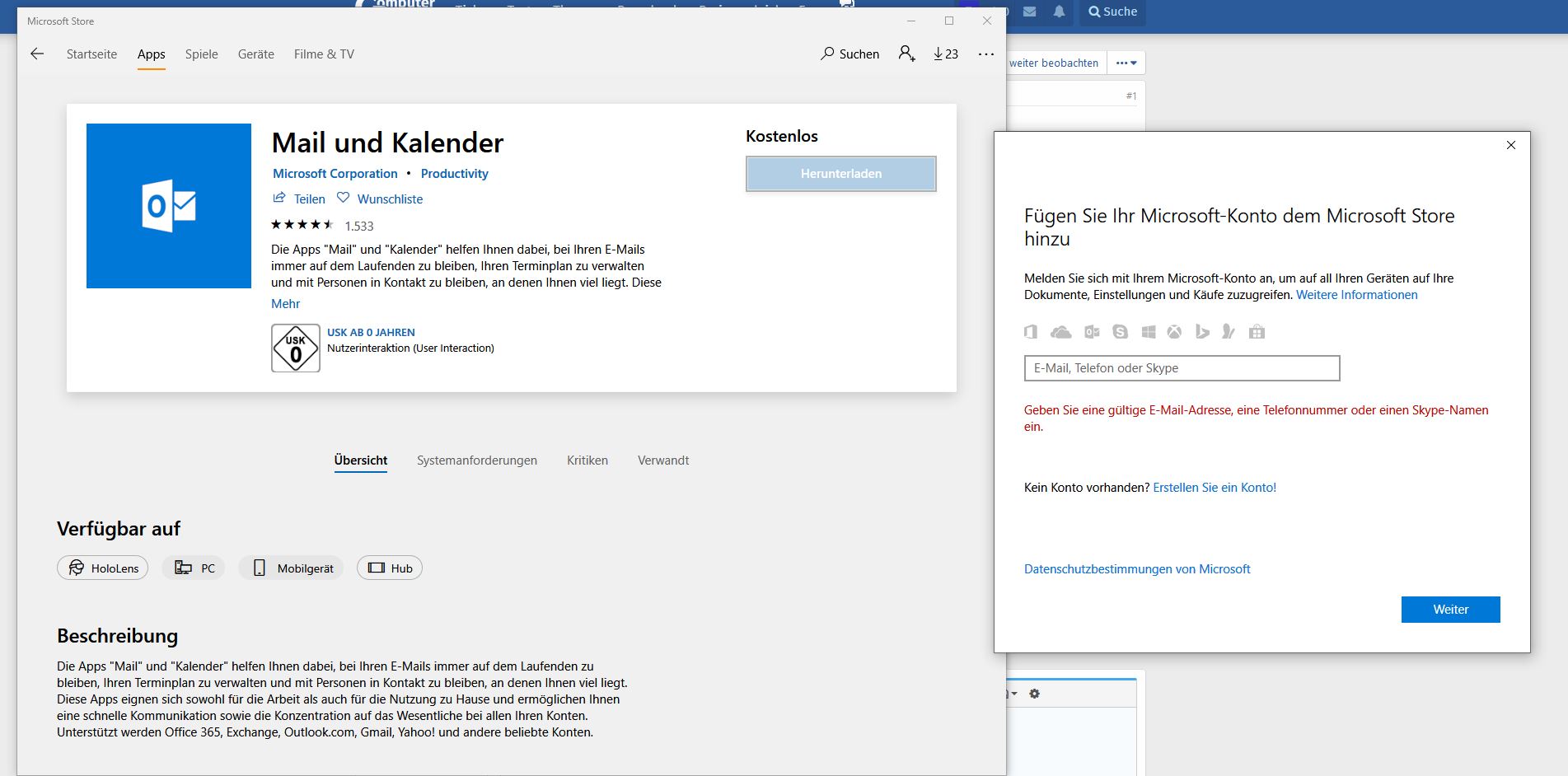Click the HoloLens availability chip

103,568
